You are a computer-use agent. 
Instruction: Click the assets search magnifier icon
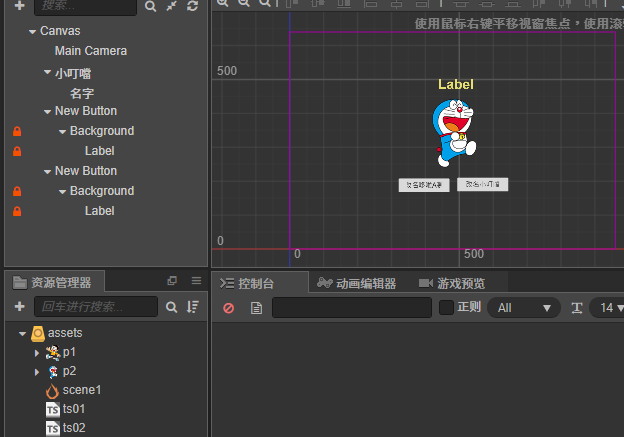click(172, 307)
